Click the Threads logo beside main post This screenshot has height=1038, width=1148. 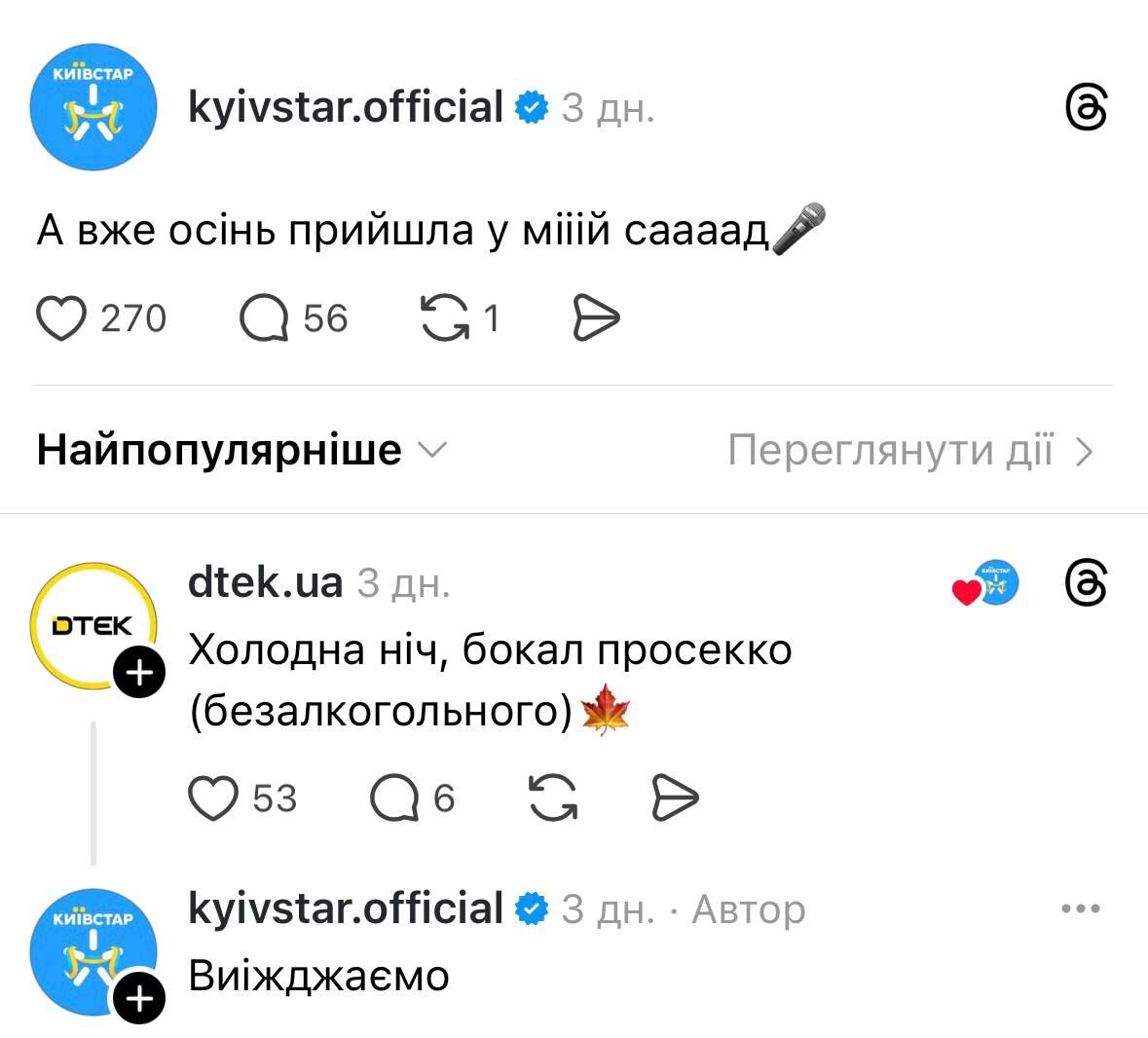click(x=1087, y=107)
